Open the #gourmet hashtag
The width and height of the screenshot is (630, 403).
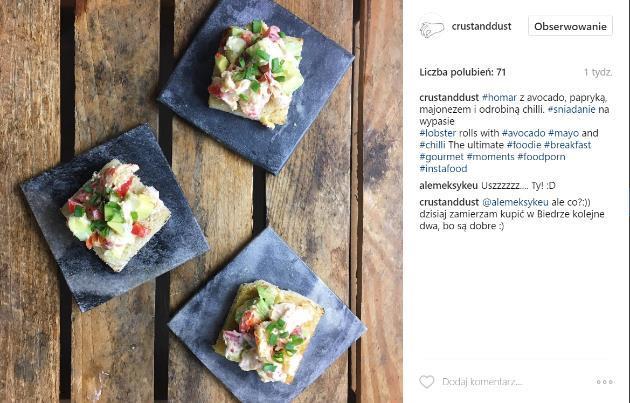(x=441, y=157)
